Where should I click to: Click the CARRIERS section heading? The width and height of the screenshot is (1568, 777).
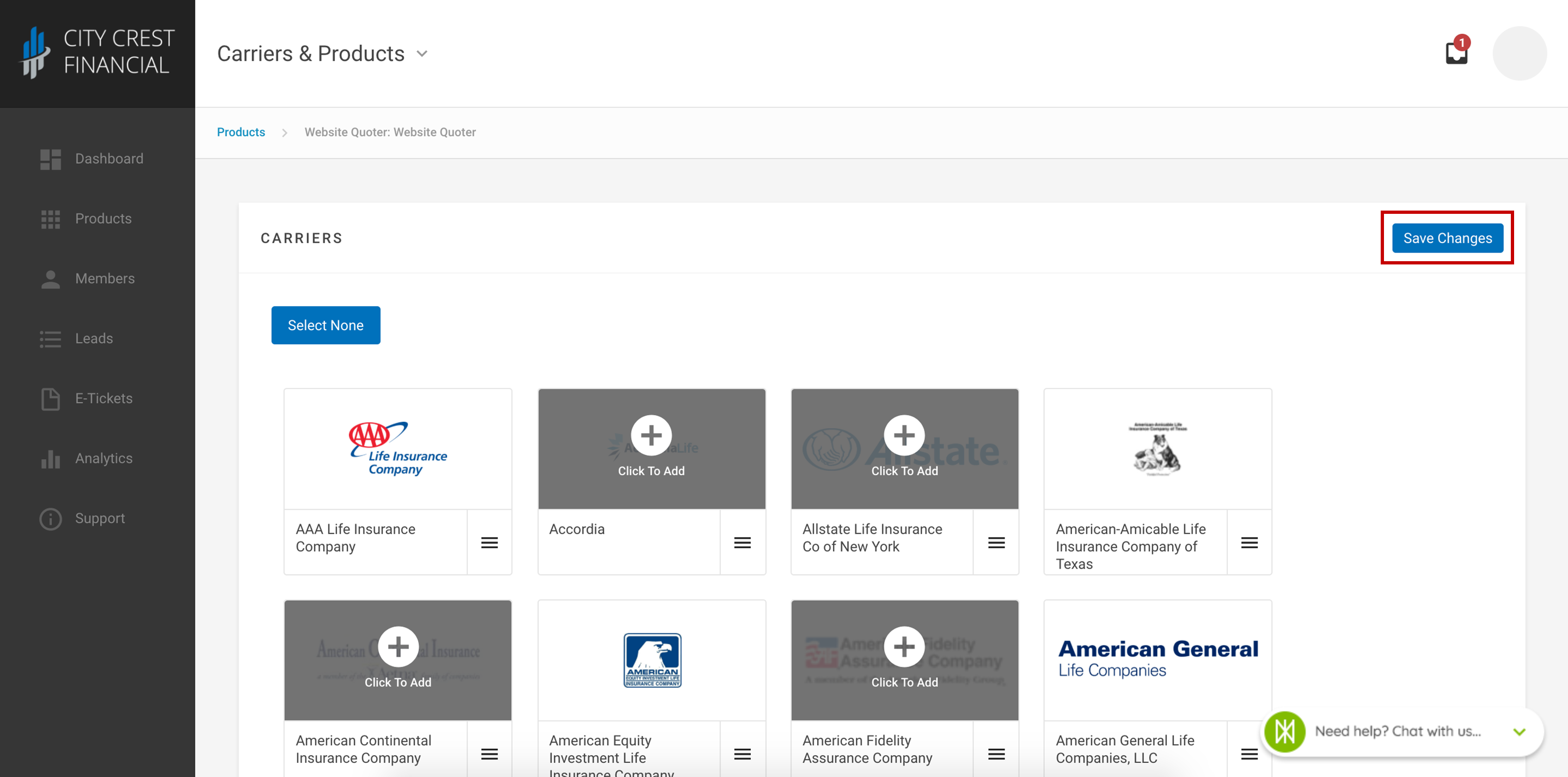click(302, 238)
